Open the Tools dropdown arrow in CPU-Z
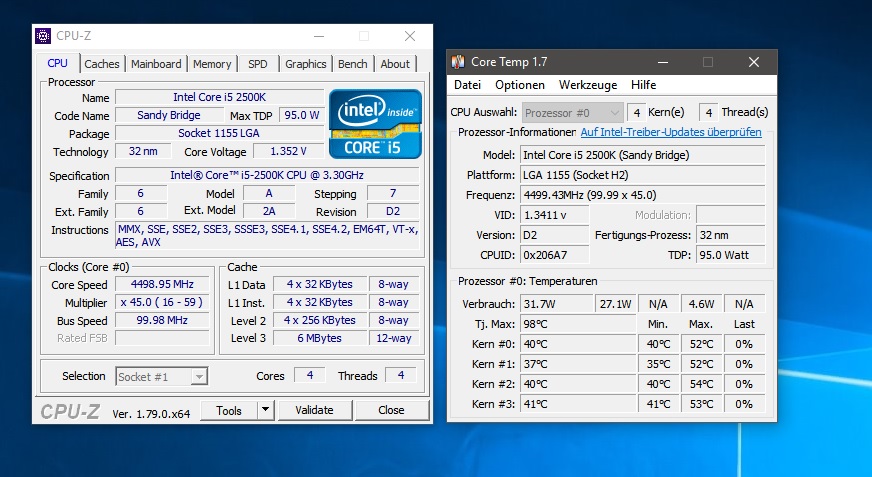The height and width of the screenshot is (477, 872). tap(266, 410)
